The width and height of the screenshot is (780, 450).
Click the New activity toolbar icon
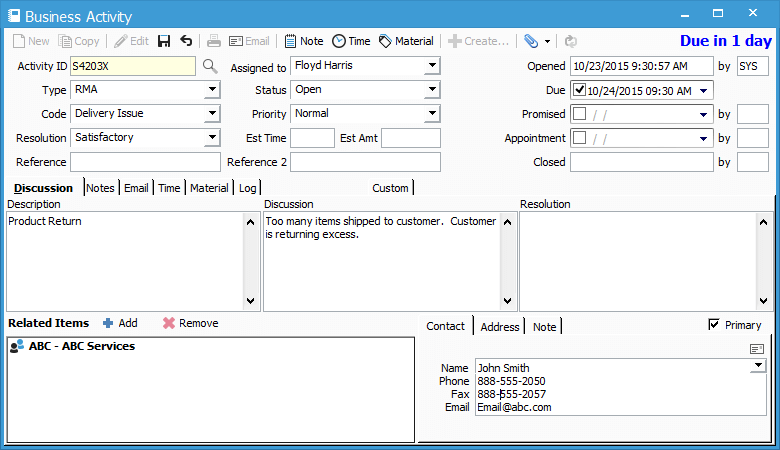19,41
